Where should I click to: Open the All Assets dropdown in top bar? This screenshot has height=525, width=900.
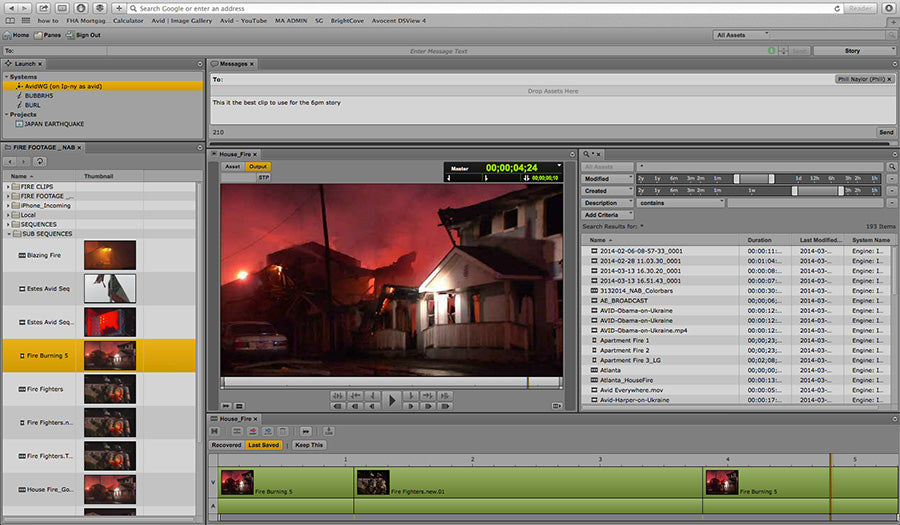click(x=741, y=35)
